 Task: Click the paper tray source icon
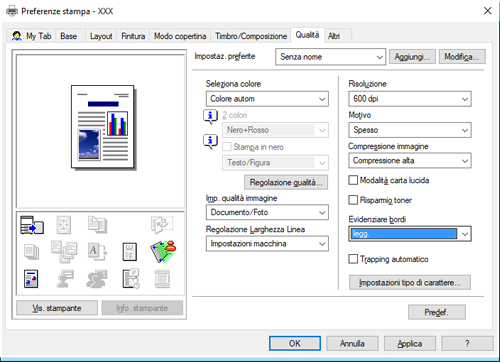pos(32,225)
